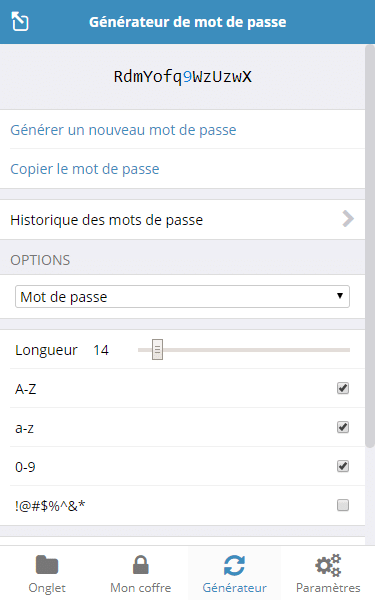Click the vertical scrollbar on the right

370,245
